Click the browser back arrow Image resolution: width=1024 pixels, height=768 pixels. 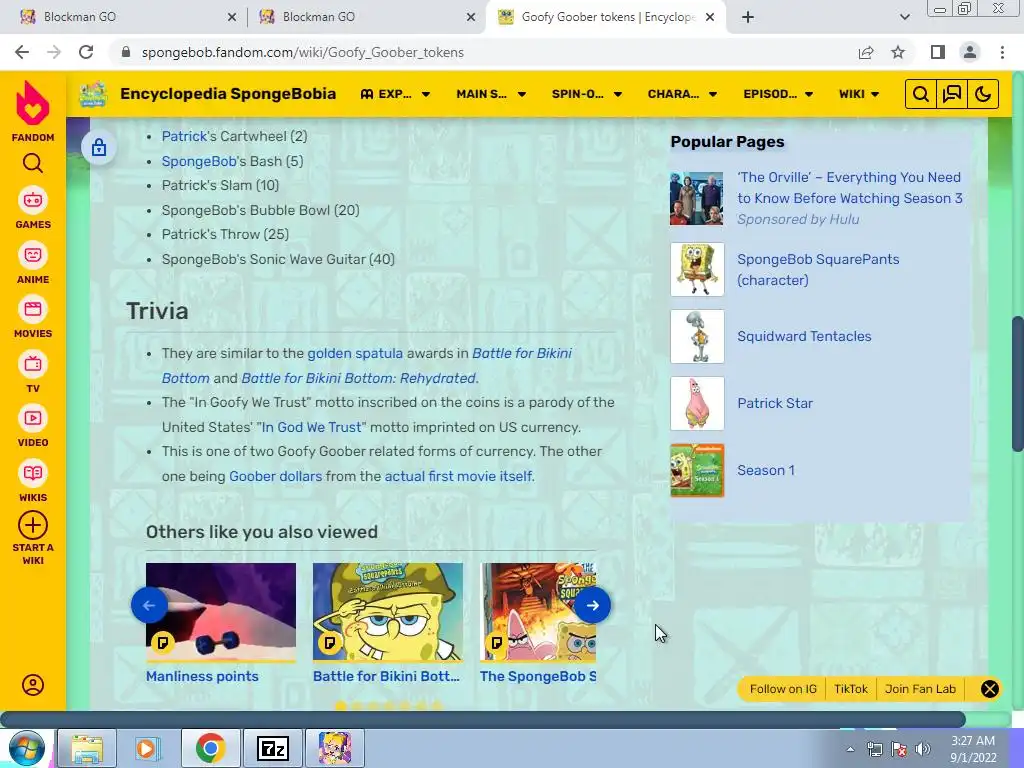pos(22,52)
